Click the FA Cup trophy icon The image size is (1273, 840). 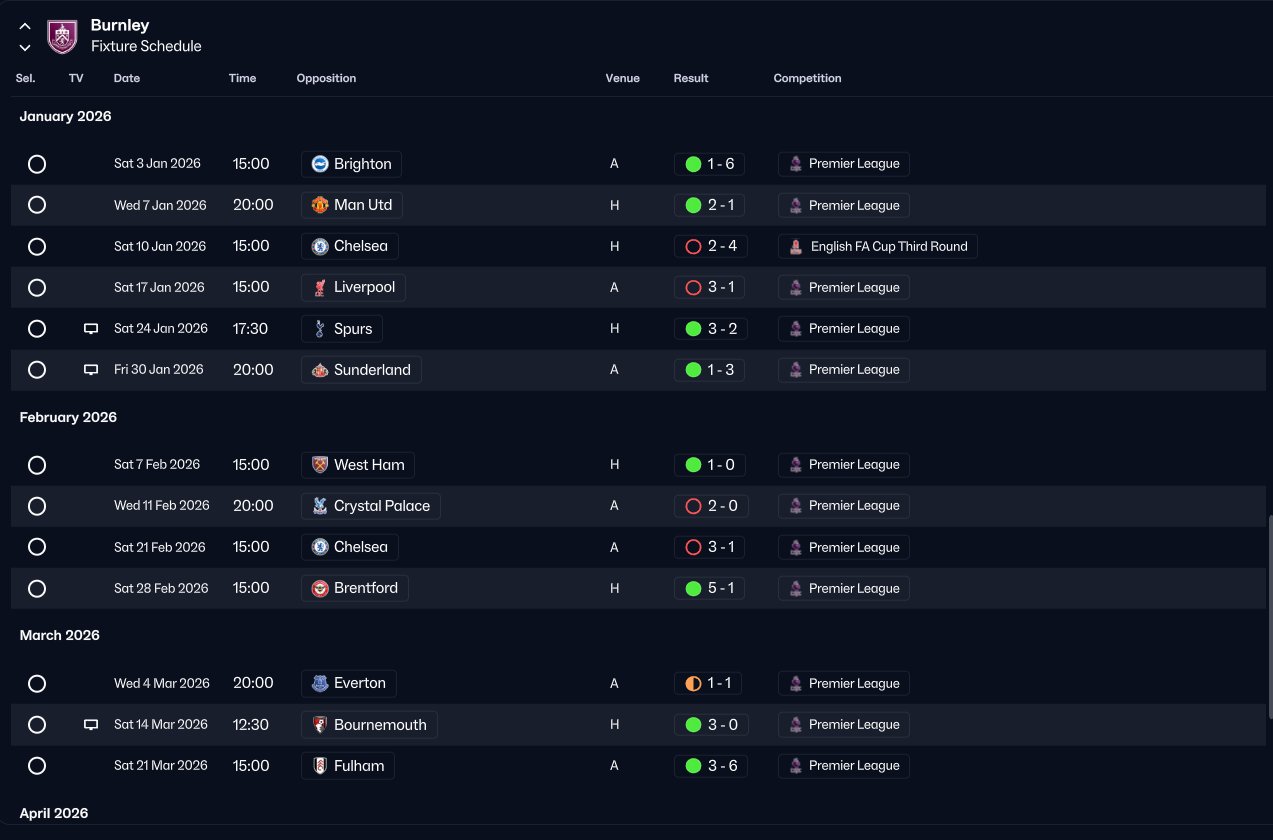click(796, 246)
